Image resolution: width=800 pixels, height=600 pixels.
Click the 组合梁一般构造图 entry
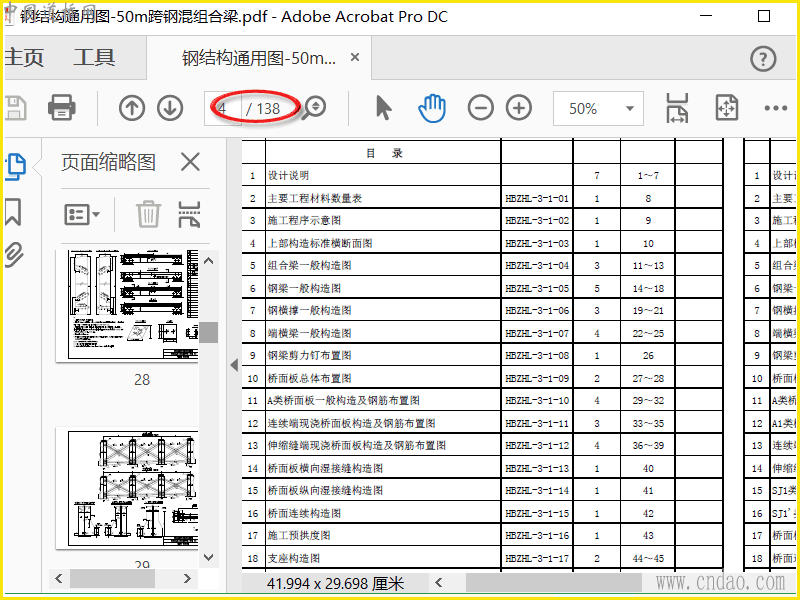tap(309, 265)
